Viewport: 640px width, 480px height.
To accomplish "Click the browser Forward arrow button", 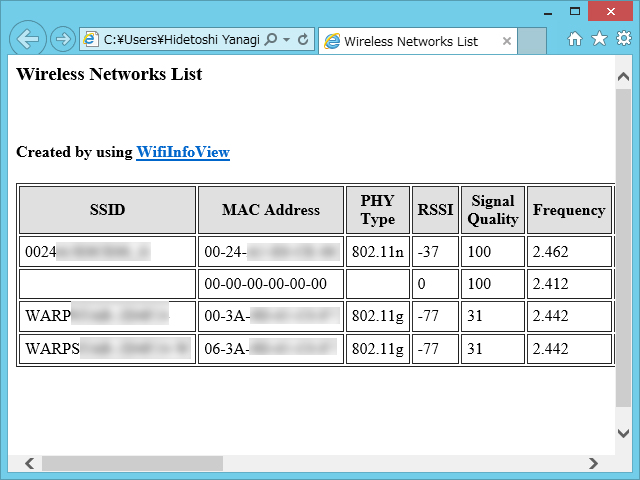I will [63, 40].
